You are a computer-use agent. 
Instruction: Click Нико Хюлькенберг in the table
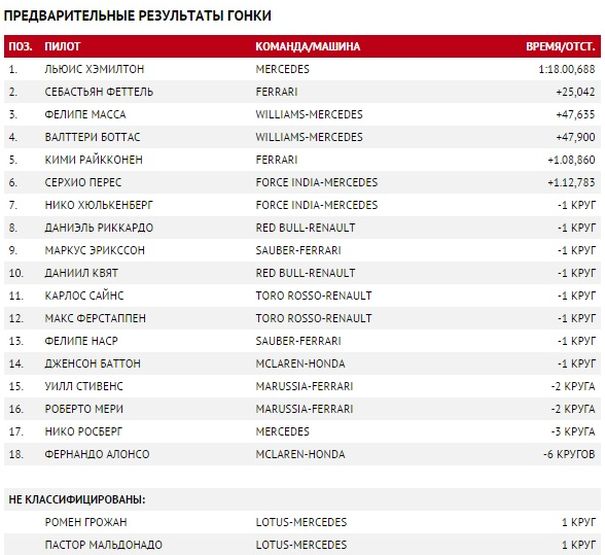pyautogui.click(x=101, y=205)
